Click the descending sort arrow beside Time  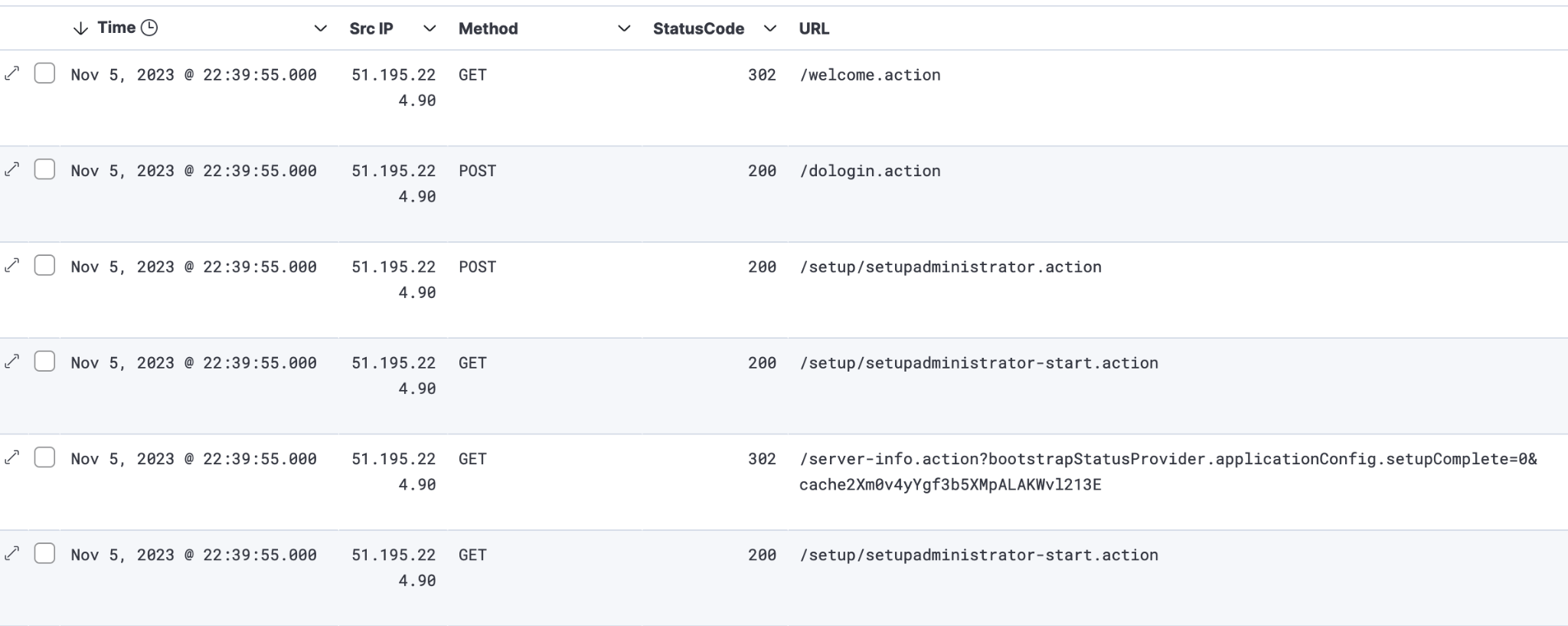point(80,28)
